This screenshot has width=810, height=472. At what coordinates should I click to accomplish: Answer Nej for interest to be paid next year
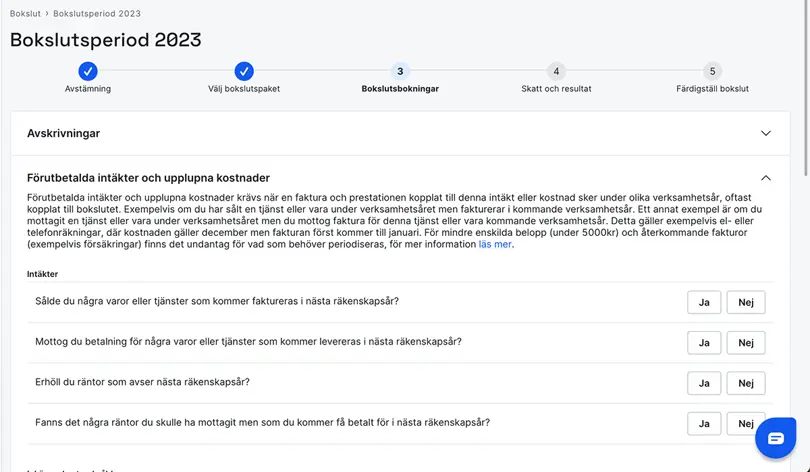coord(746,423)
